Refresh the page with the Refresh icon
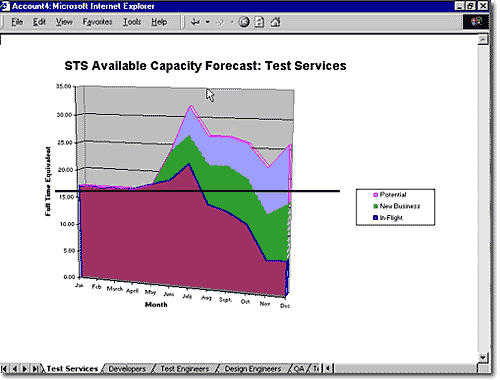 tap(259, 22)
